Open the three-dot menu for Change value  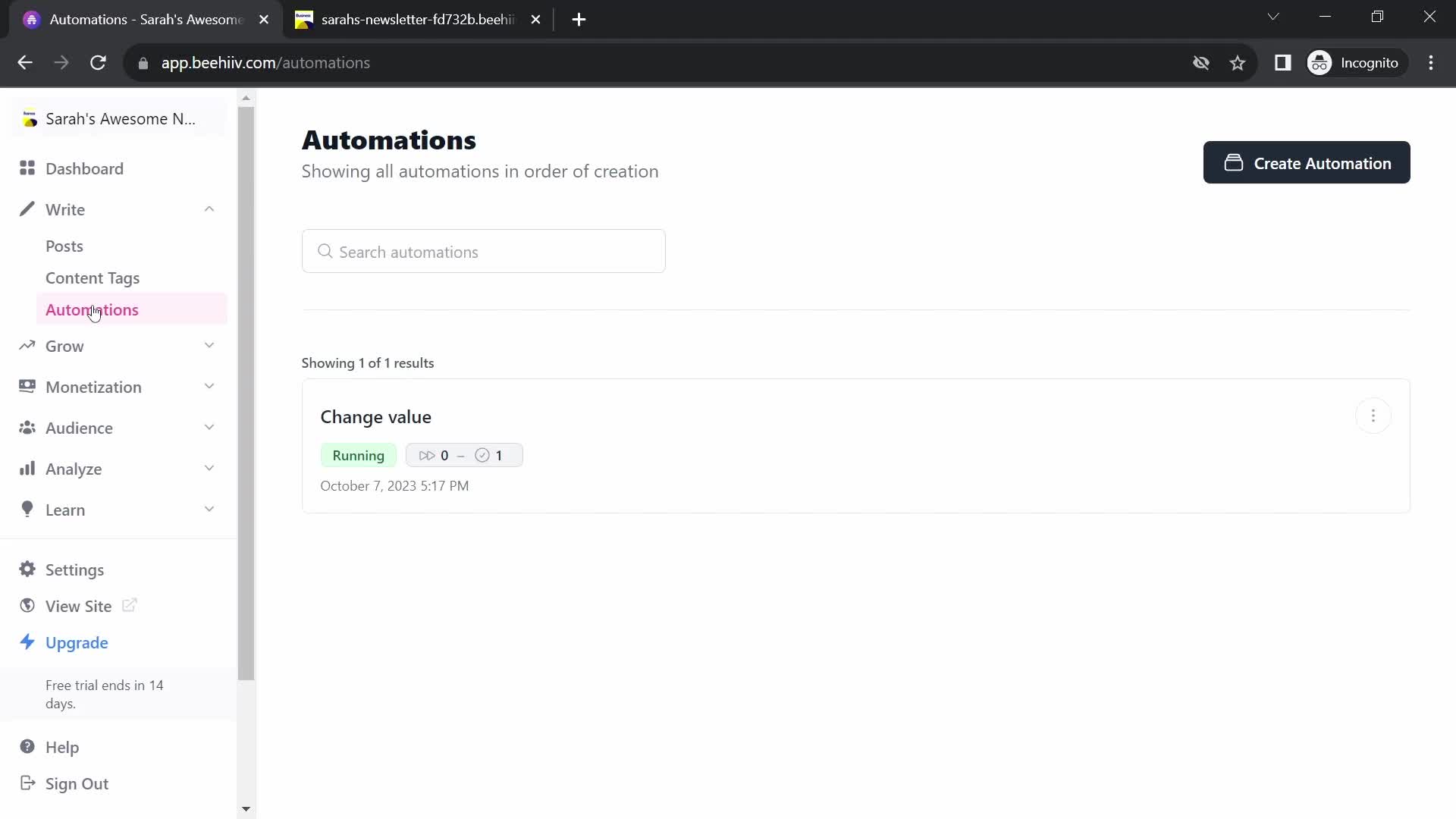pyautogui.click(x=1374, y=416)
